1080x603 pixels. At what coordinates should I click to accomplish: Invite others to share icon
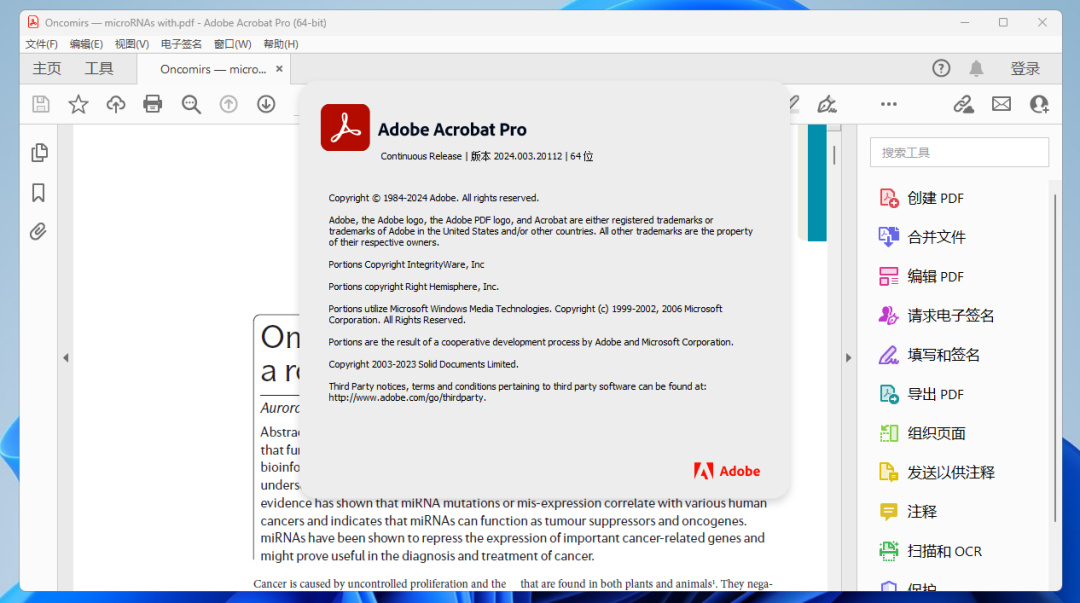(1039, 104)
